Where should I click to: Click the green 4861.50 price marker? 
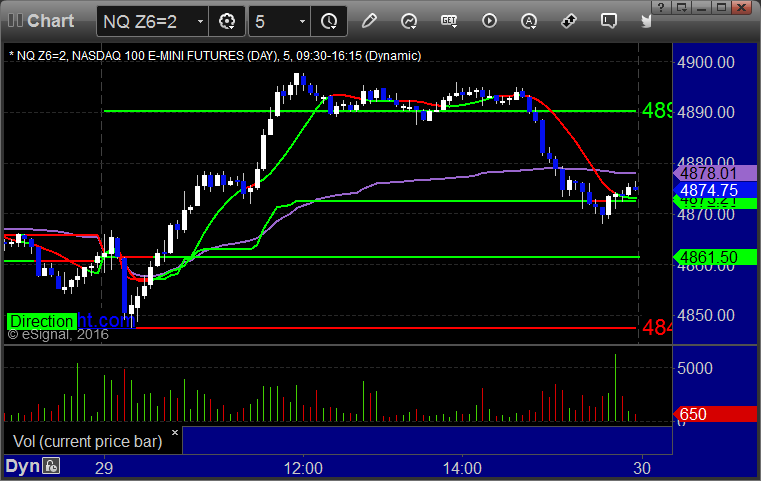point(715,257)
